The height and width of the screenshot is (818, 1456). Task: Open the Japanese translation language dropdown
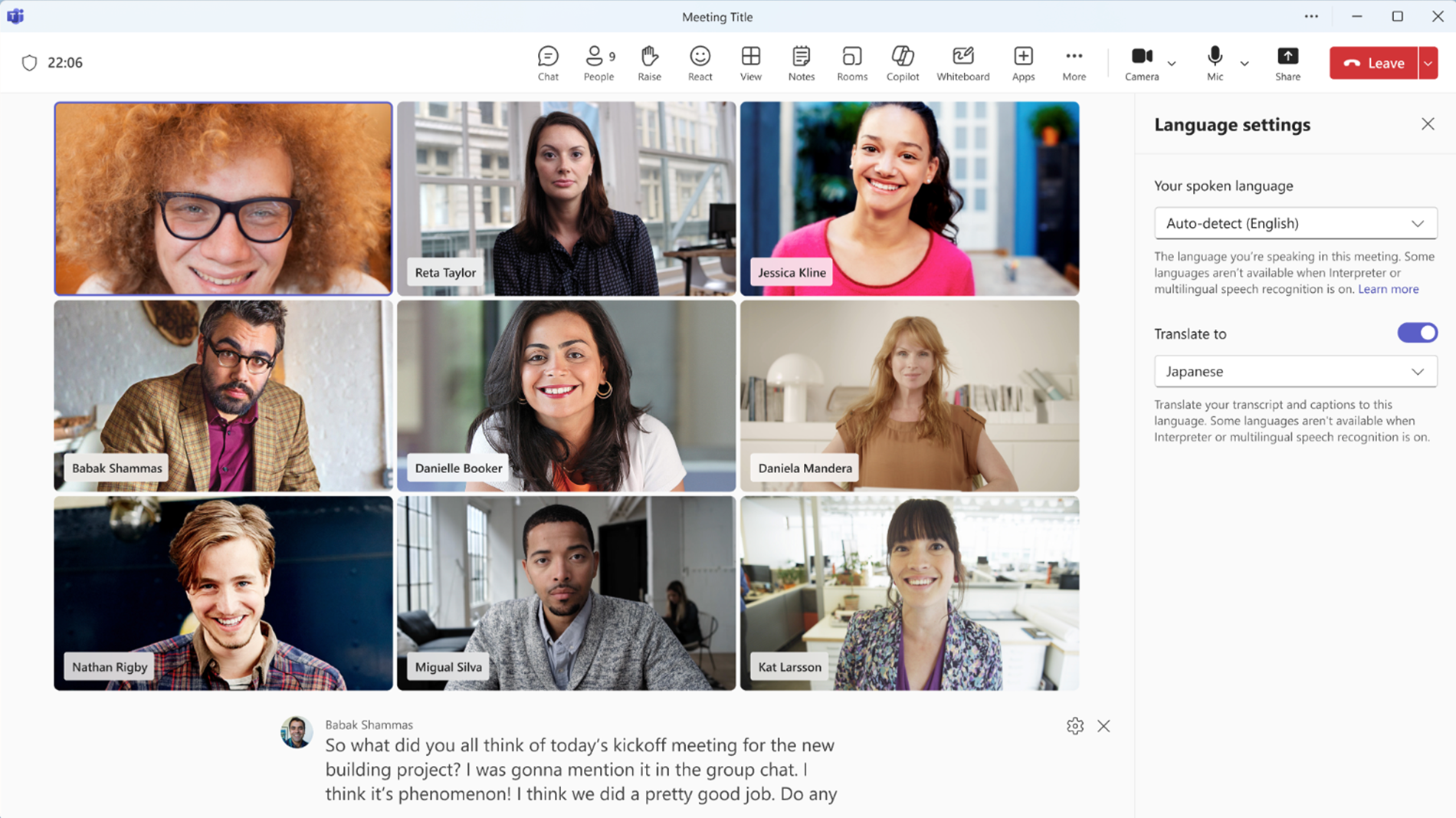(1294, 372)
